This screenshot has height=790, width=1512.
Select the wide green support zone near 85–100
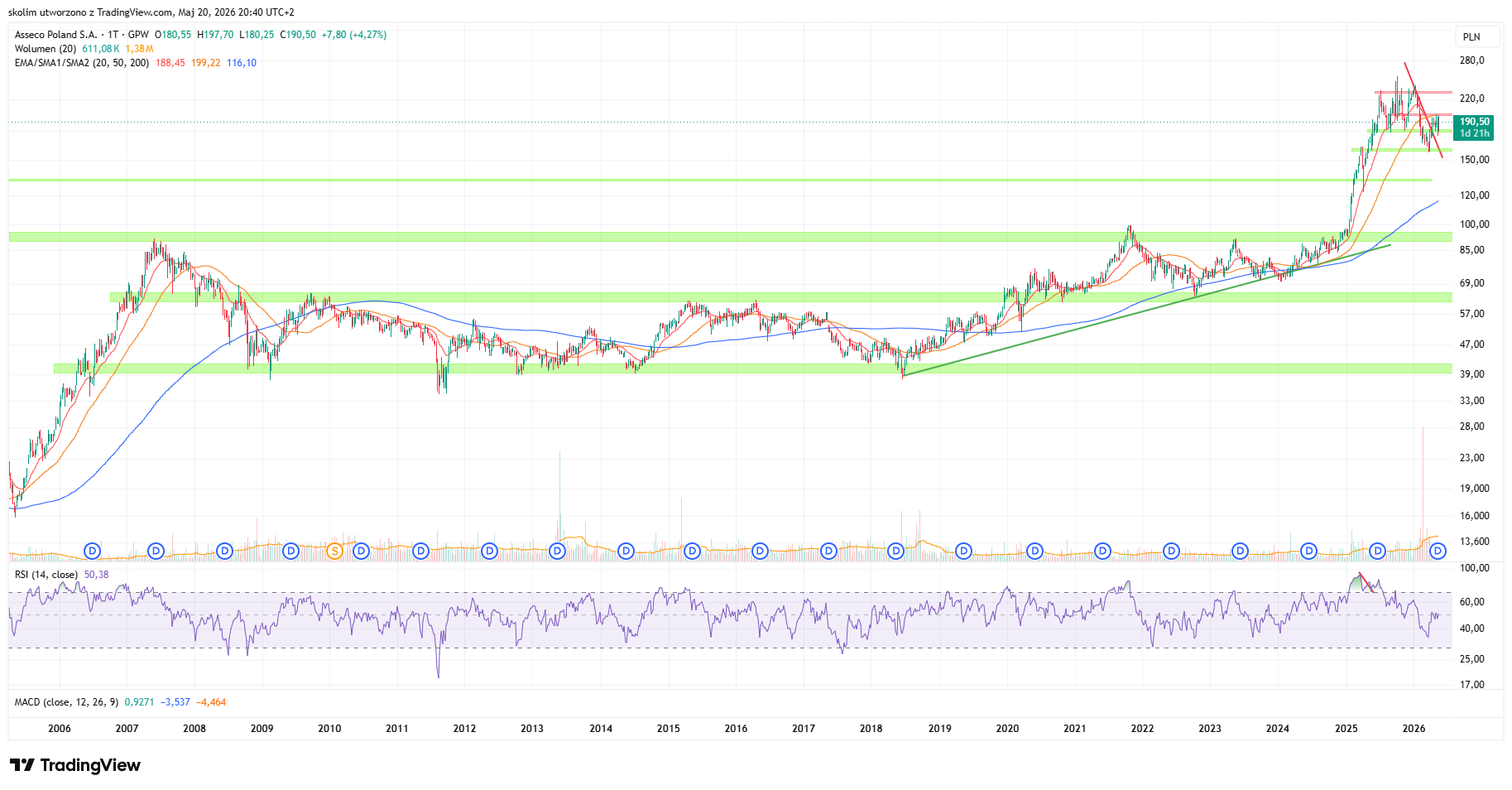[730, 237]
